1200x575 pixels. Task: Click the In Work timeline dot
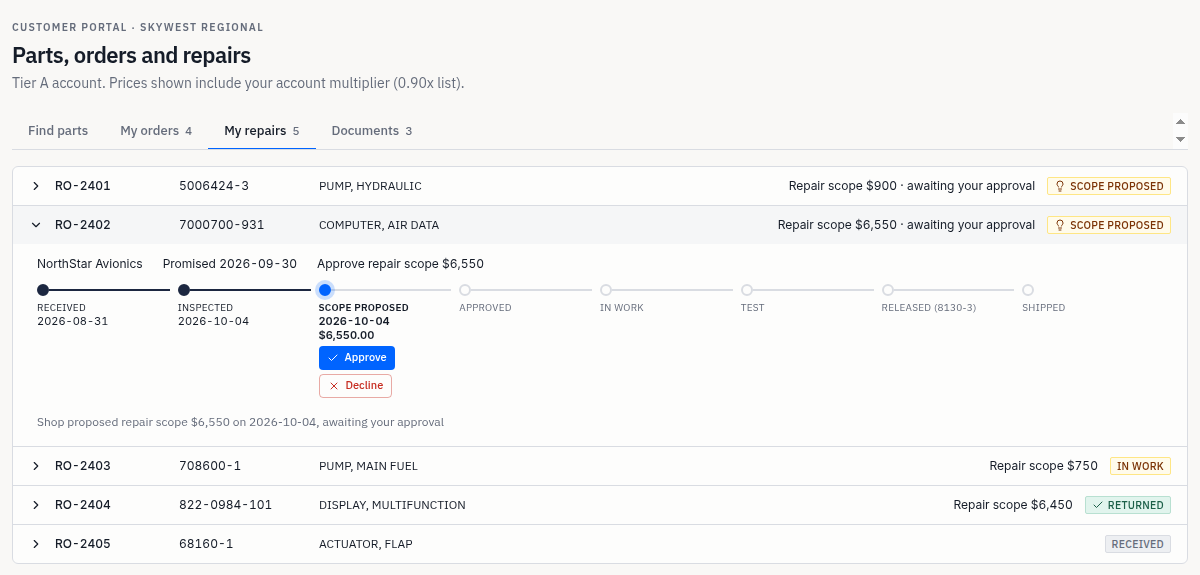606,290
